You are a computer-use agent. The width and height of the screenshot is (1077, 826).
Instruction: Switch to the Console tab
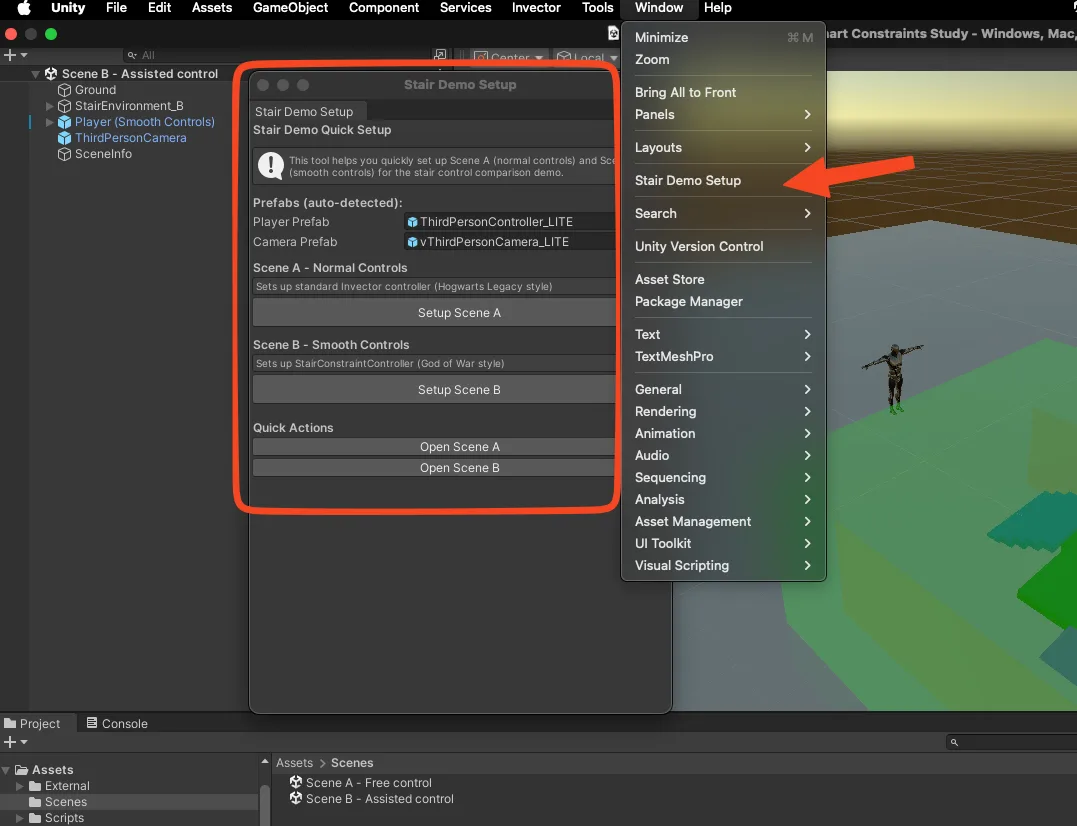117,723
